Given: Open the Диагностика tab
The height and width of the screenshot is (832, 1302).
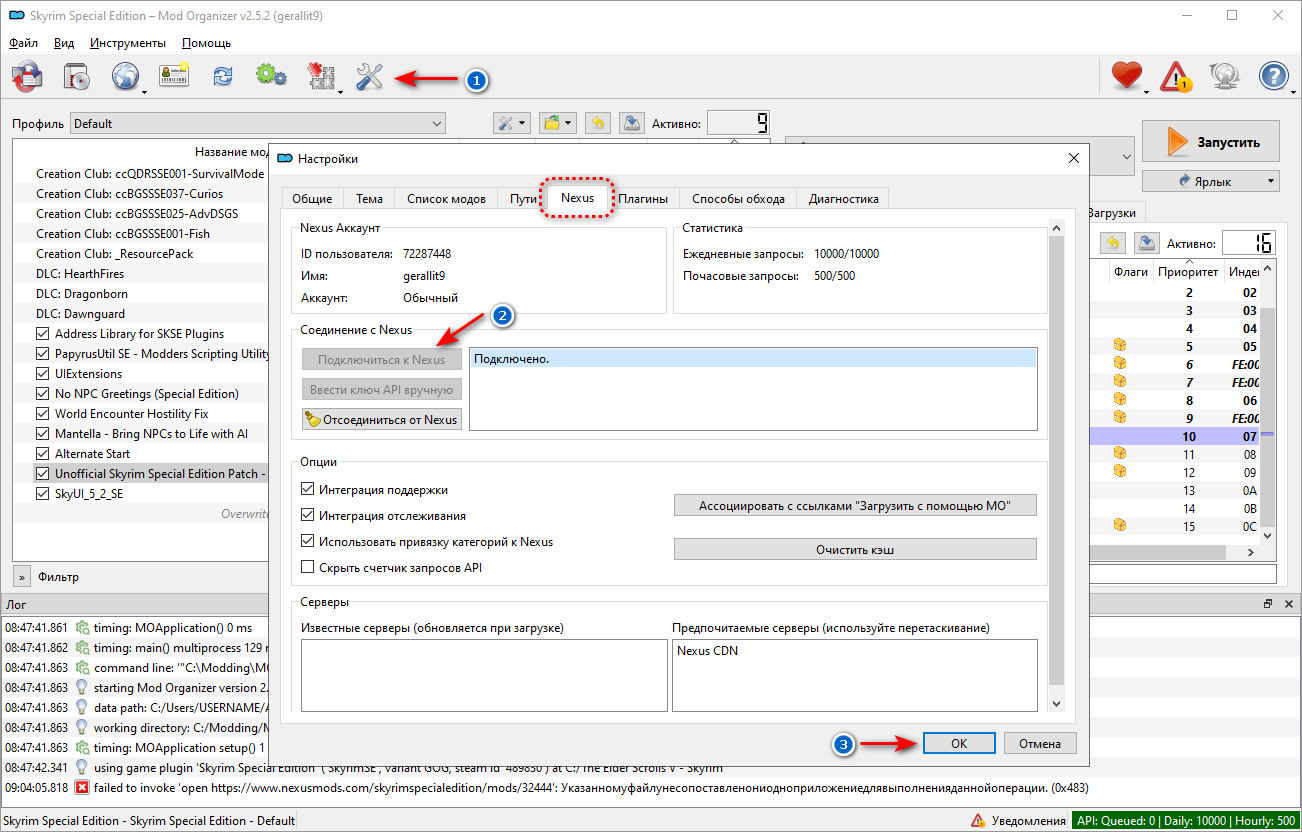Looking at the screenshot, I should click(x=843, y=198).
